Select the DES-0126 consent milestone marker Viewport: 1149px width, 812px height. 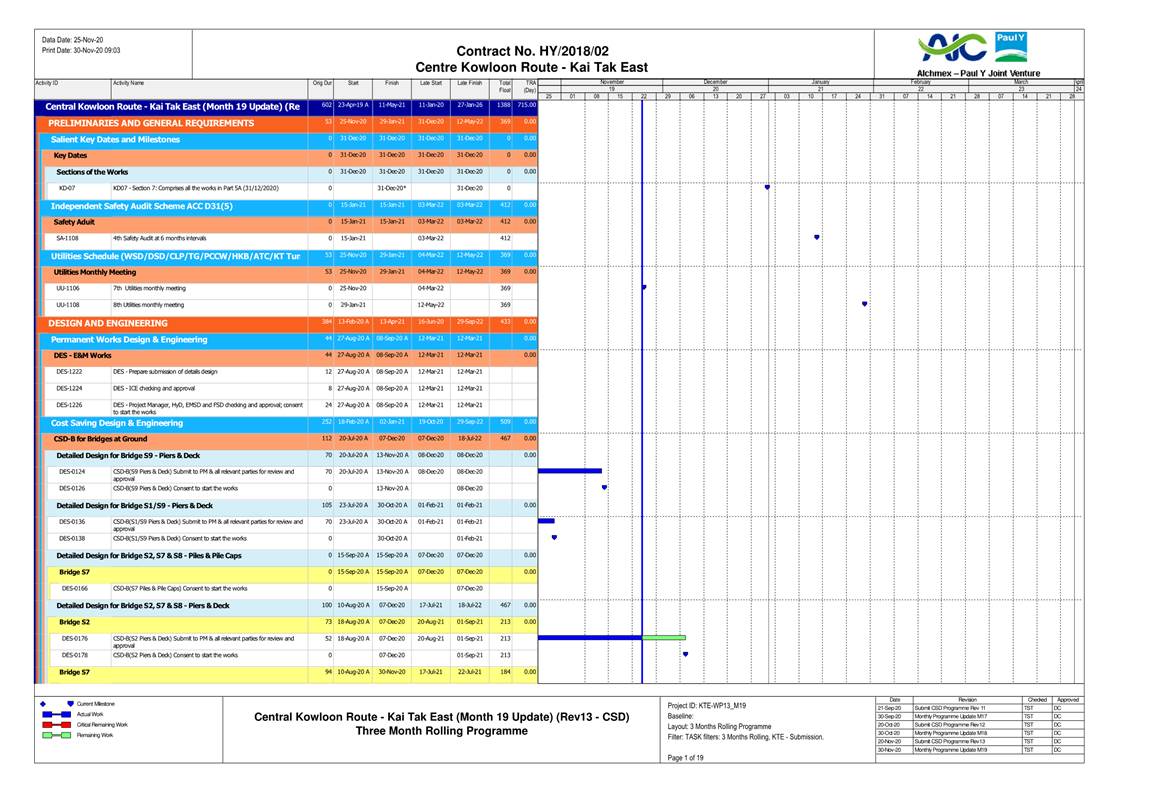pyautogui.click(x=604, y=488)
